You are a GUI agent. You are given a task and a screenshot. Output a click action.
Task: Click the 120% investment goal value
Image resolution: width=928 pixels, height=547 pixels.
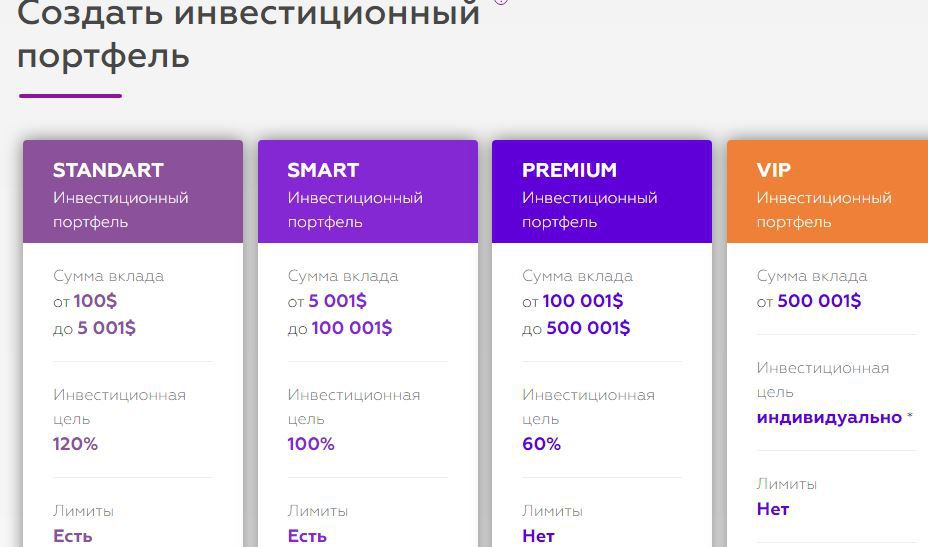[x=75, y=444]
